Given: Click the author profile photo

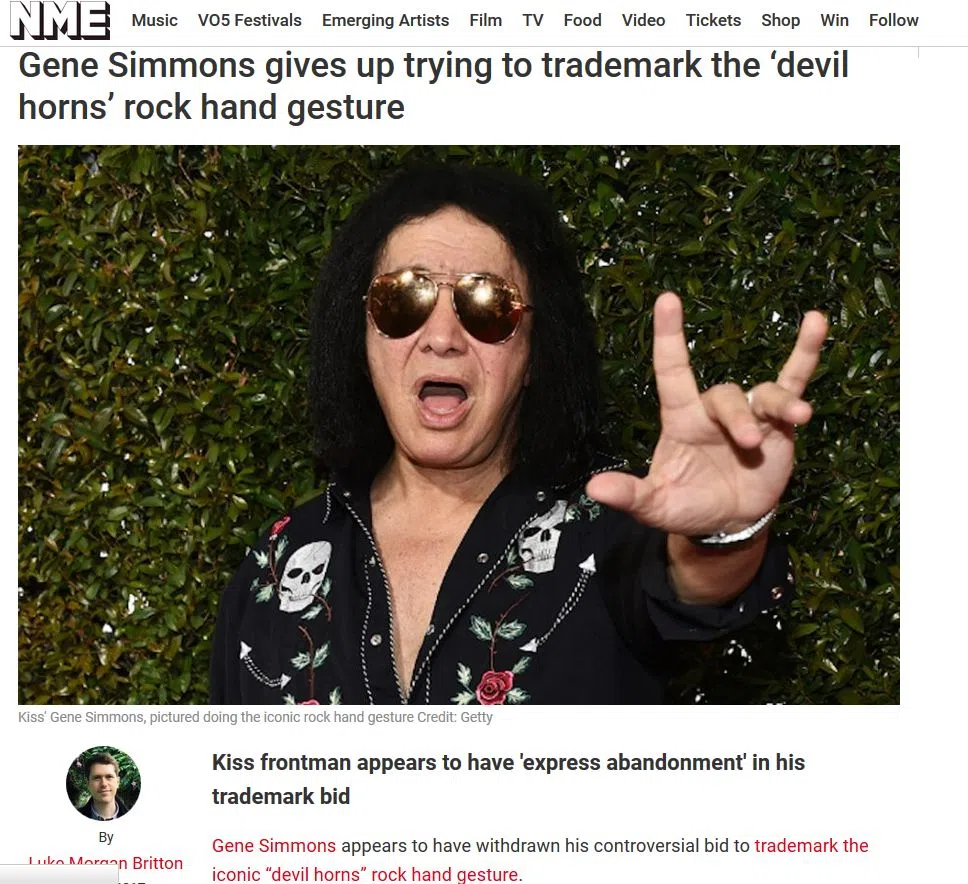Looking at the screenshot, I should 103,783.
